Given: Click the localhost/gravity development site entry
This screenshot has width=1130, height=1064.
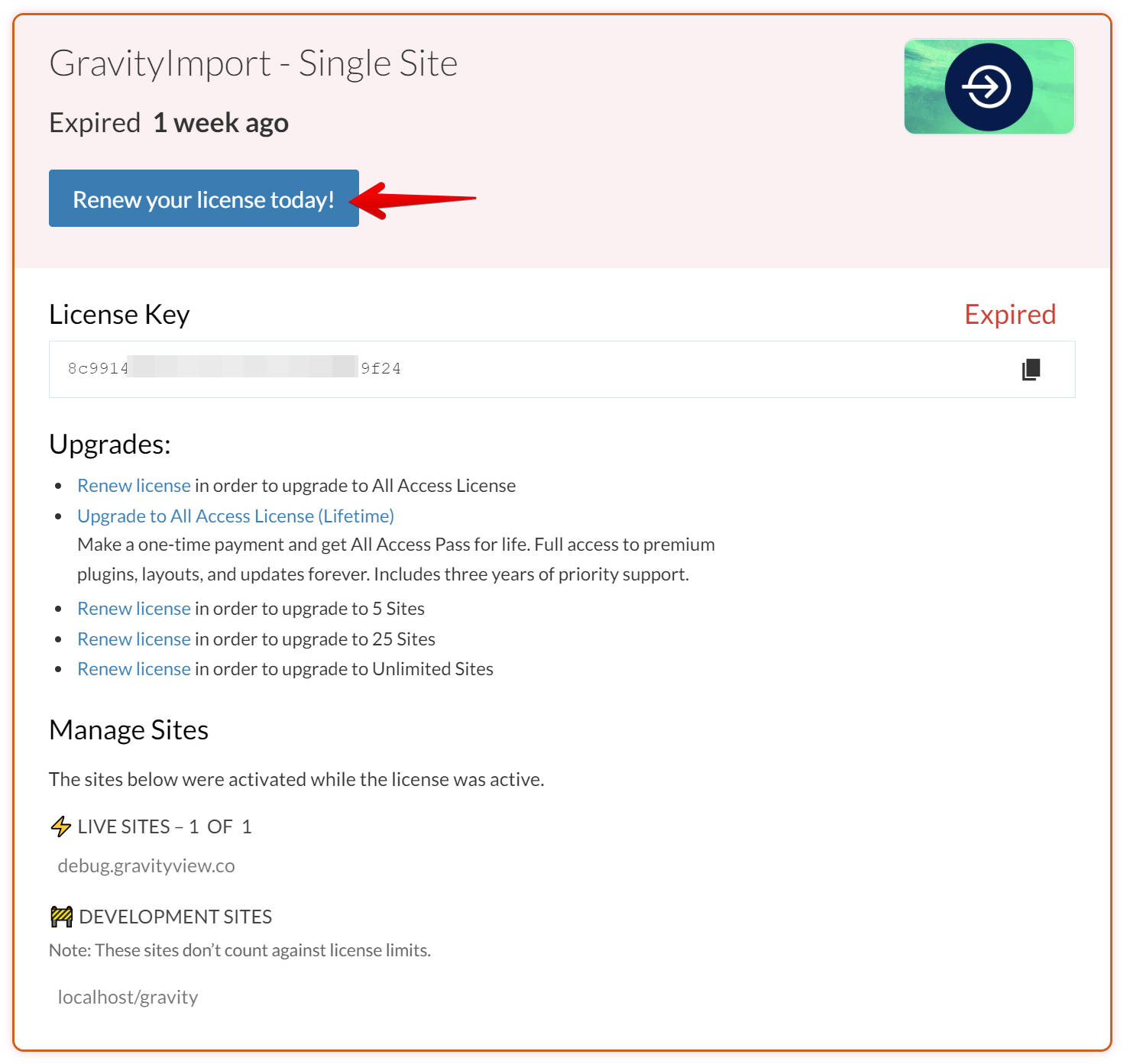Looking at the screenshot, I should click(128, 998).
